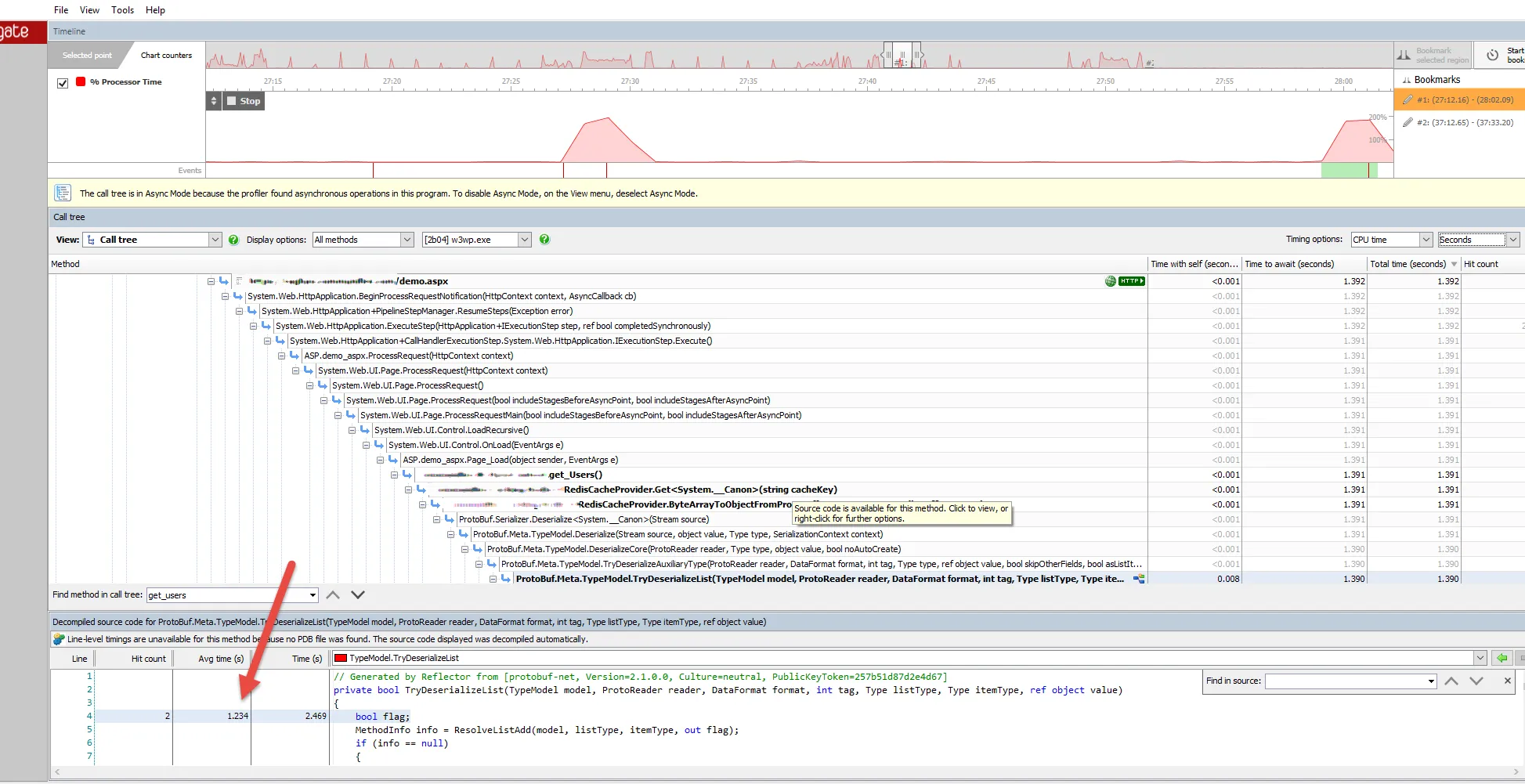Select the ProtoBuf.Meta.TypeModel.DeserializeCore row
This screenshot has width=1525, height=784.
599,549
